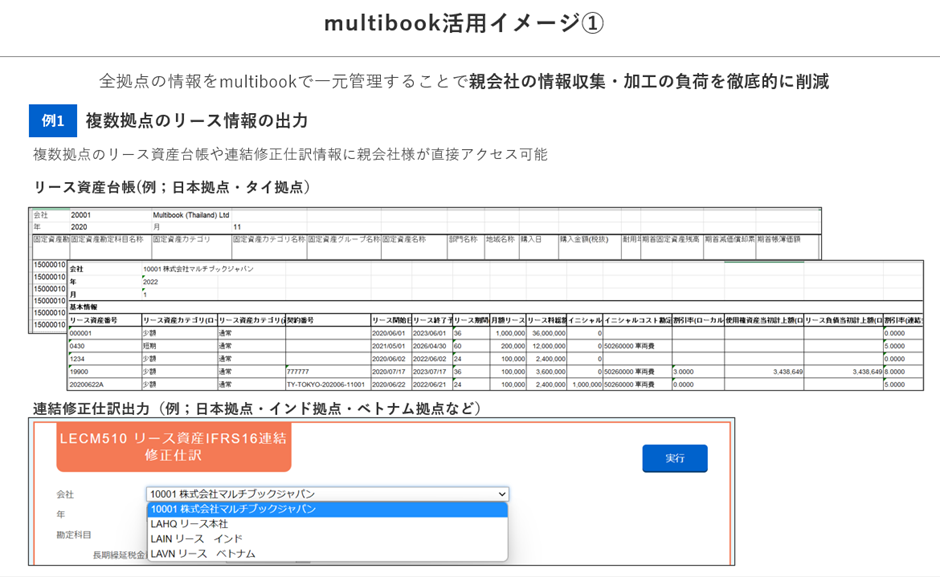Screen dimensions: 940x577
Task: Select the 777777 contract number cell
Action: tap(328, 371)
